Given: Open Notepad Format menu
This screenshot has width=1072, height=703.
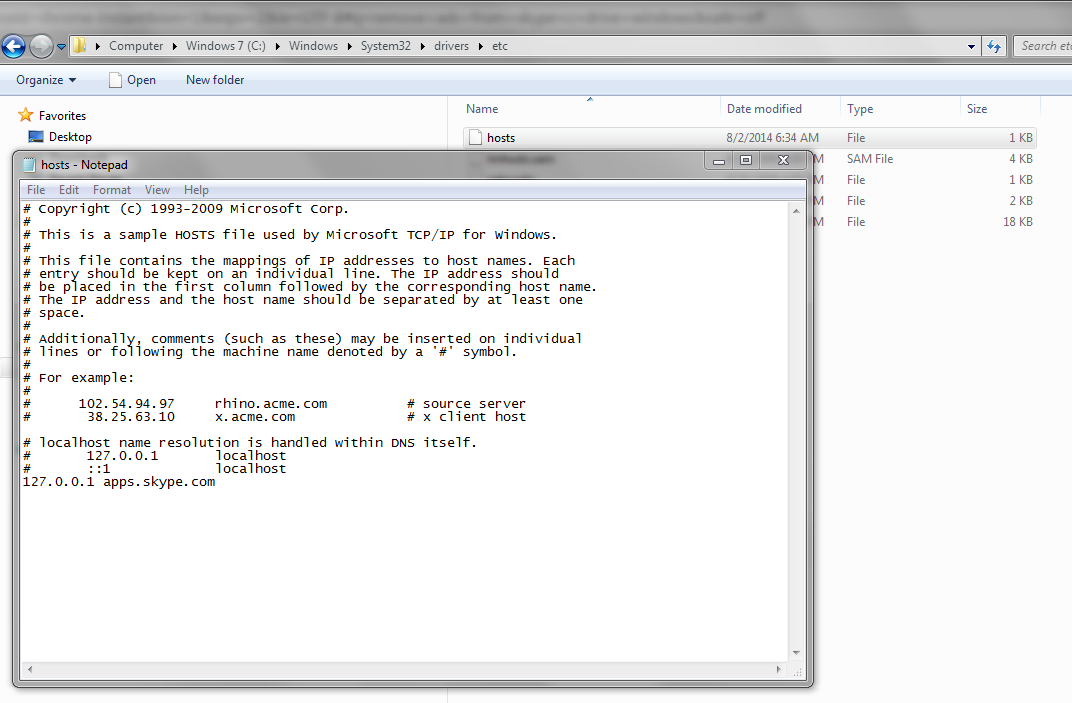Looking at the screenshot, I should click(111, 189).
